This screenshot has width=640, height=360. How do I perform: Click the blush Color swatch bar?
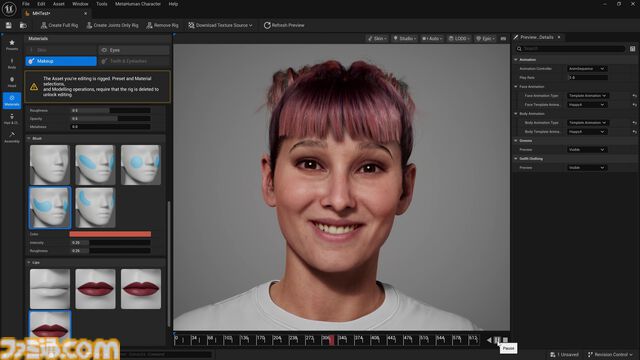(x=110, y=234)
